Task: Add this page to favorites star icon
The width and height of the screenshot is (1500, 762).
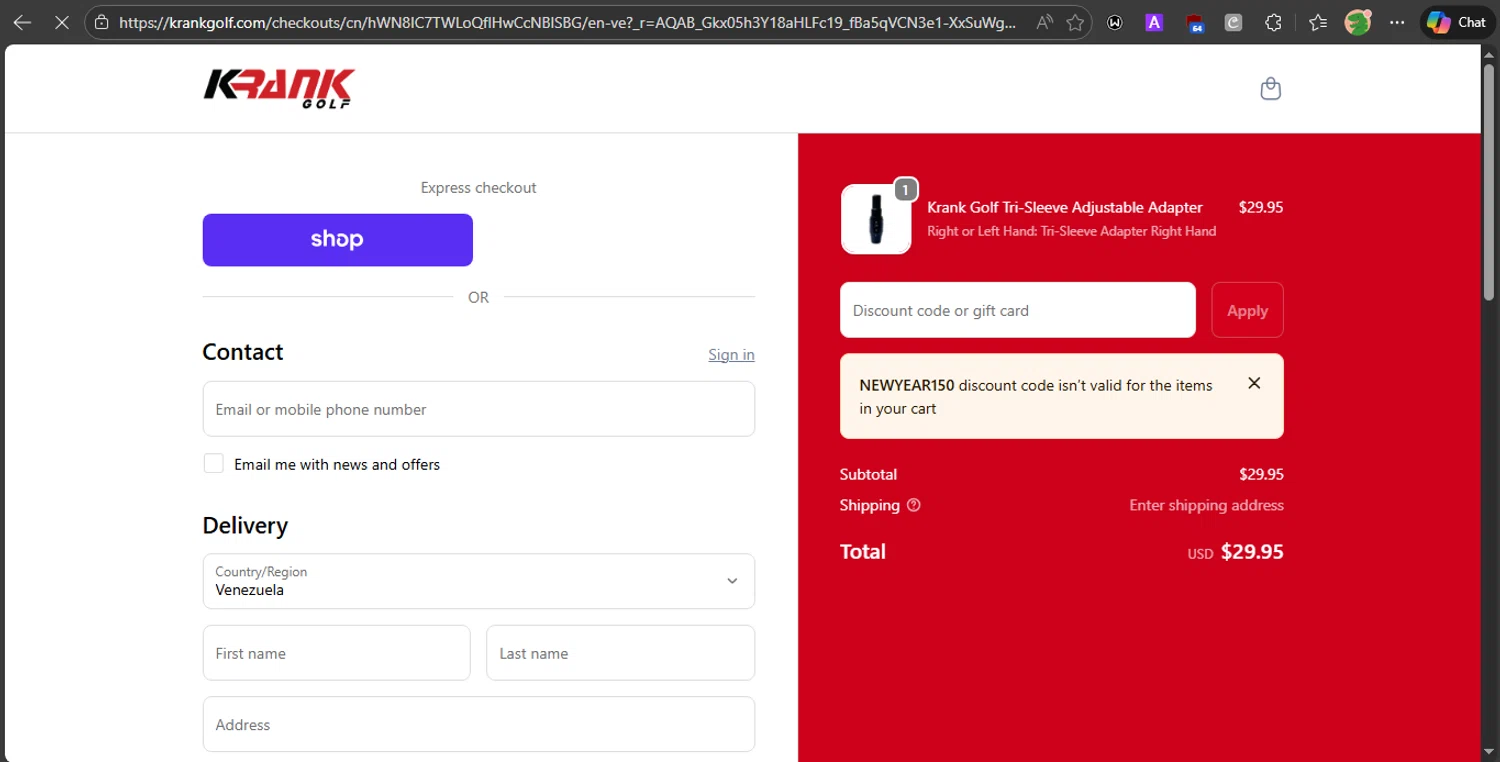Action: click(1075, 22)
